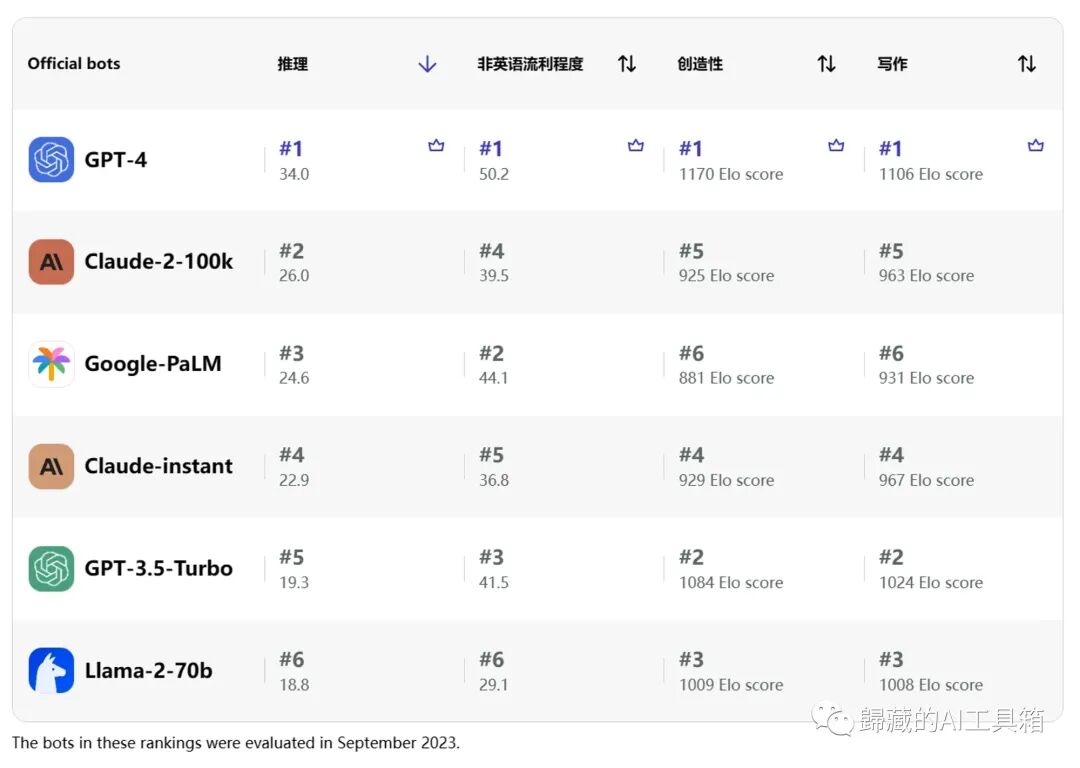Click crown icon in GPT-4 推理 cell
This screenshot has height=768, width=1080.
(436, 145)
